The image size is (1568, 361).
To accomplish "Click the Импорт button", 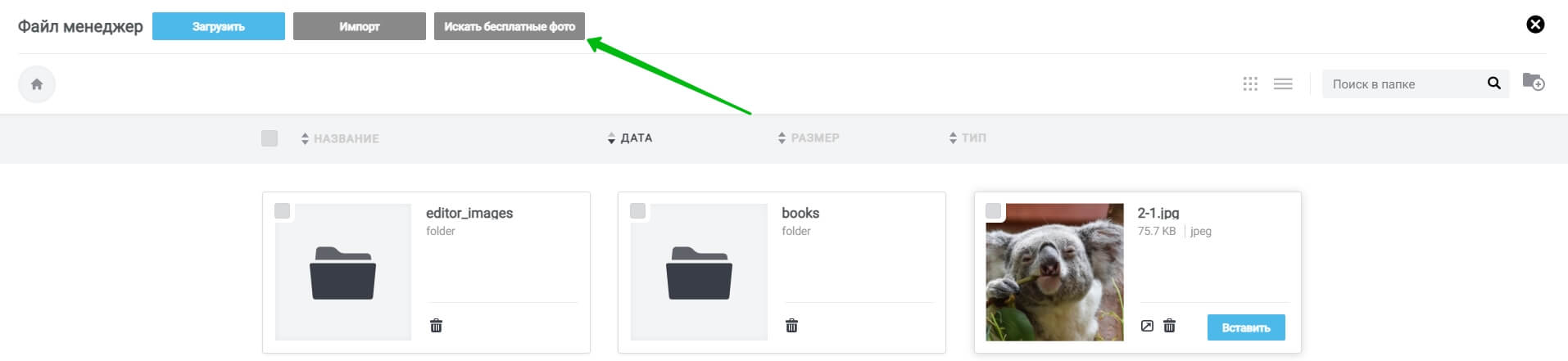I will (360, 26).
